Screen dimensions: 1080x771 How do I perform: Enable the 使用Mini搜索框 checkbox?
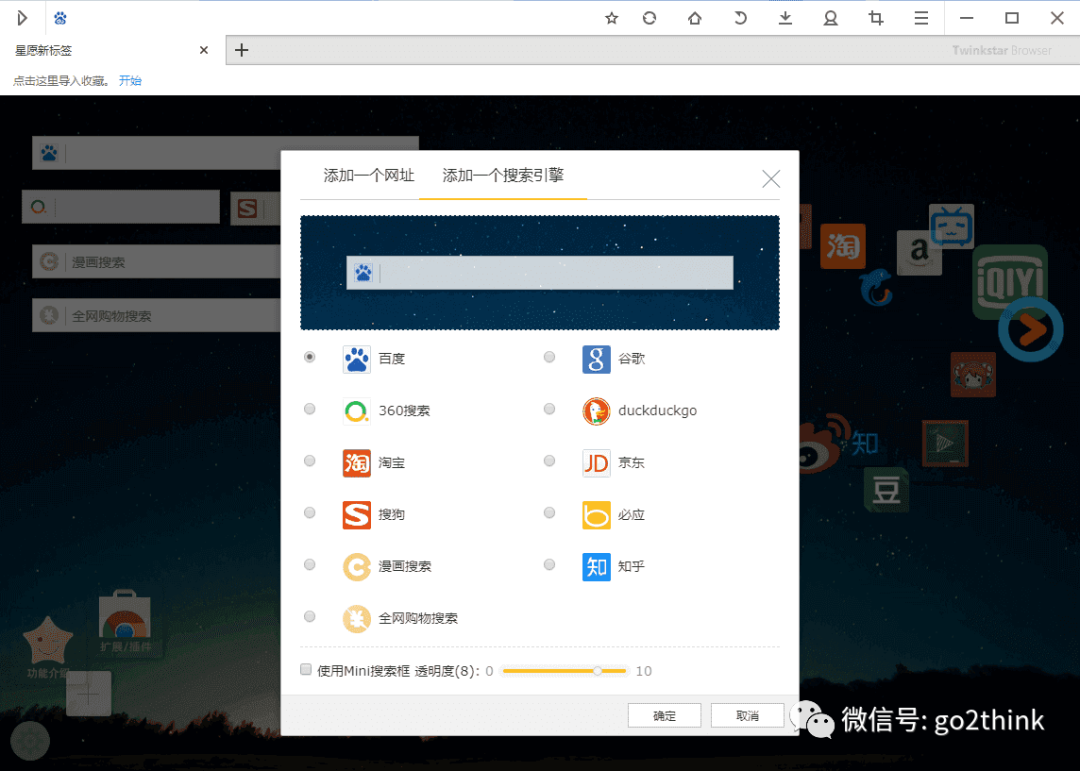[306, 670]
